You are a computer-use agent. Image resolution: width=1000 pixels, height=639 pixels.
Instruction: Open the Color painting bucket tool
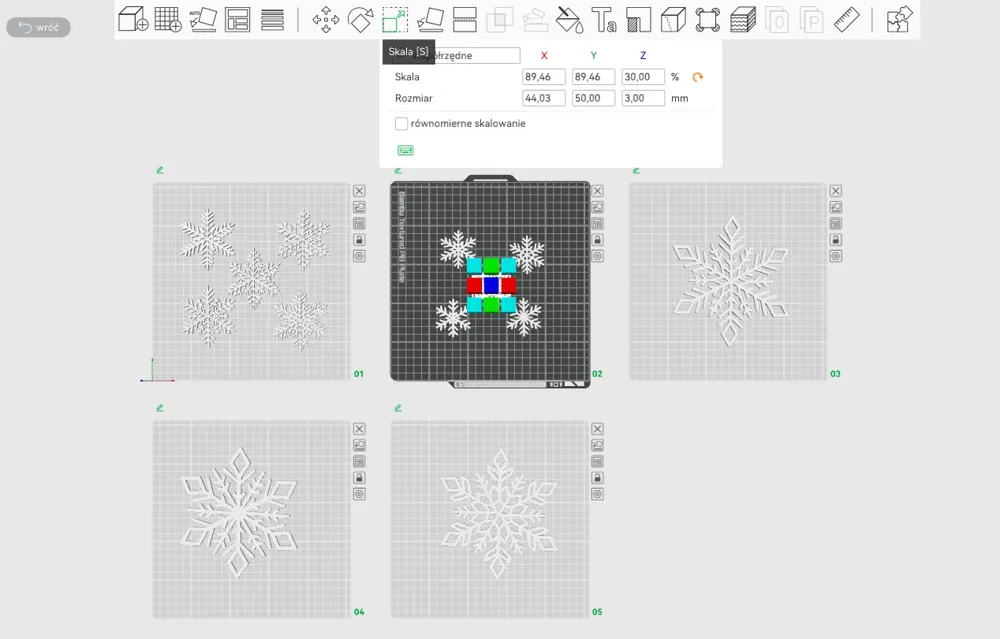[x=569, y=19]
